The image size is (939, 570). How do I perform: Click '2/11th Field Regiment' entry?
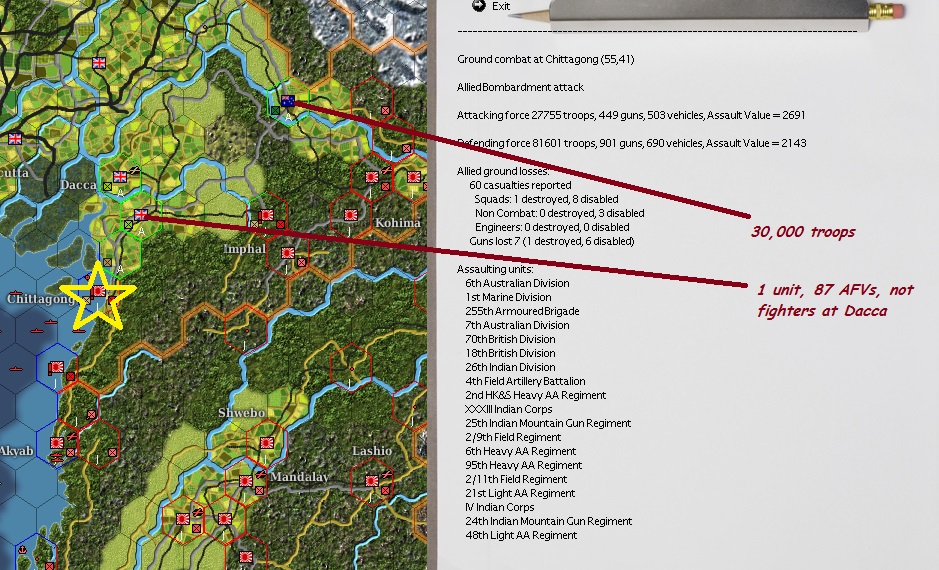tap(516, 480)
